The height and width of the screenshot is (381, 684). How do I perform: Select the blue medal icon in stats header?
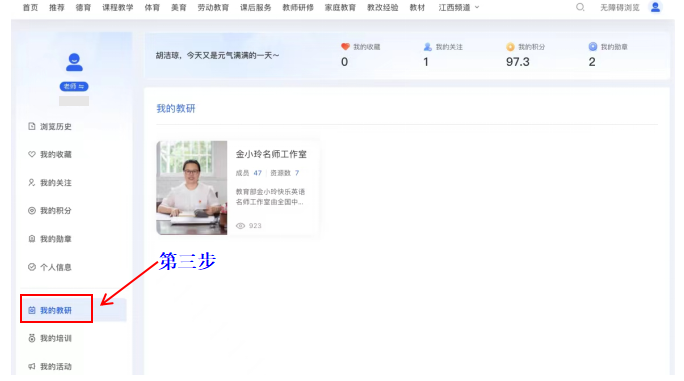(x=592, y=46)
